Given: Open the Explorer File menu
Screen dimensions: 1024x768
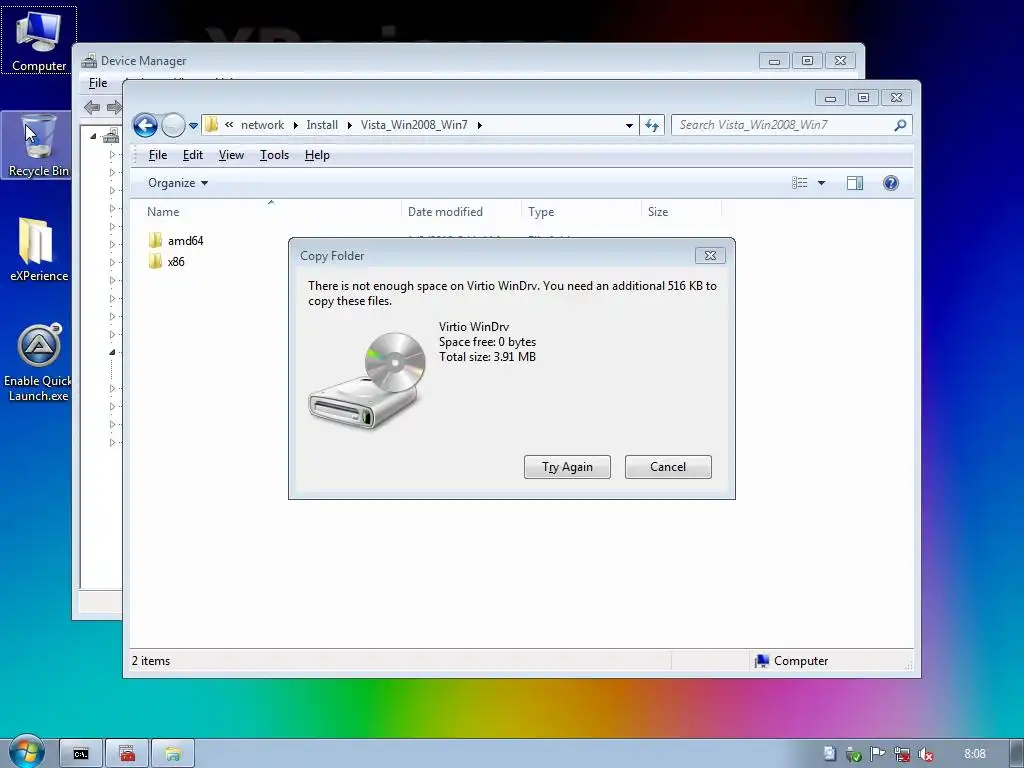Looking at the screenshot, I should [157, 155].
